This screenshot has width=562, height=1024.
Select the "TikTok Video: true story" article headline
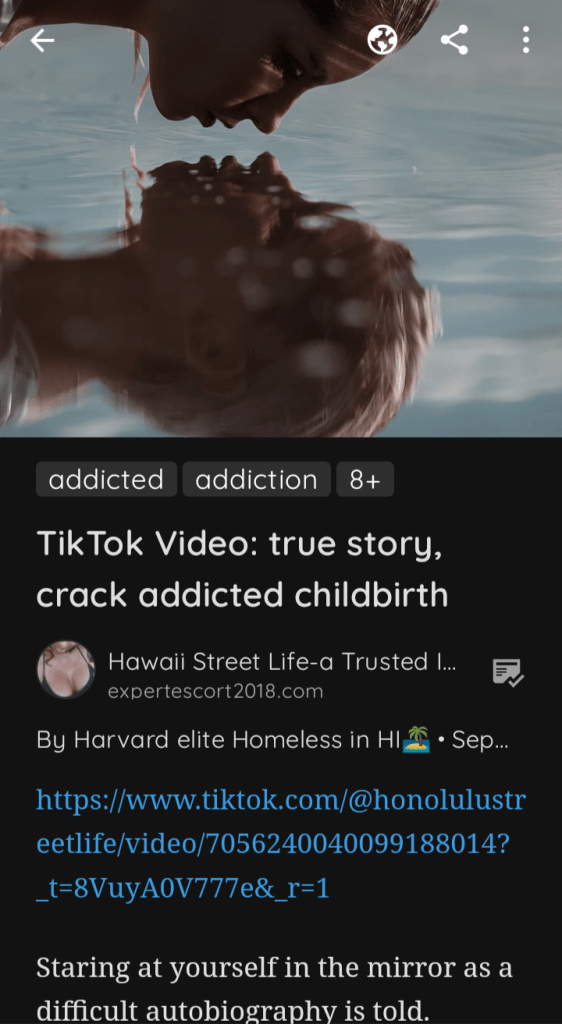(242, 568)
